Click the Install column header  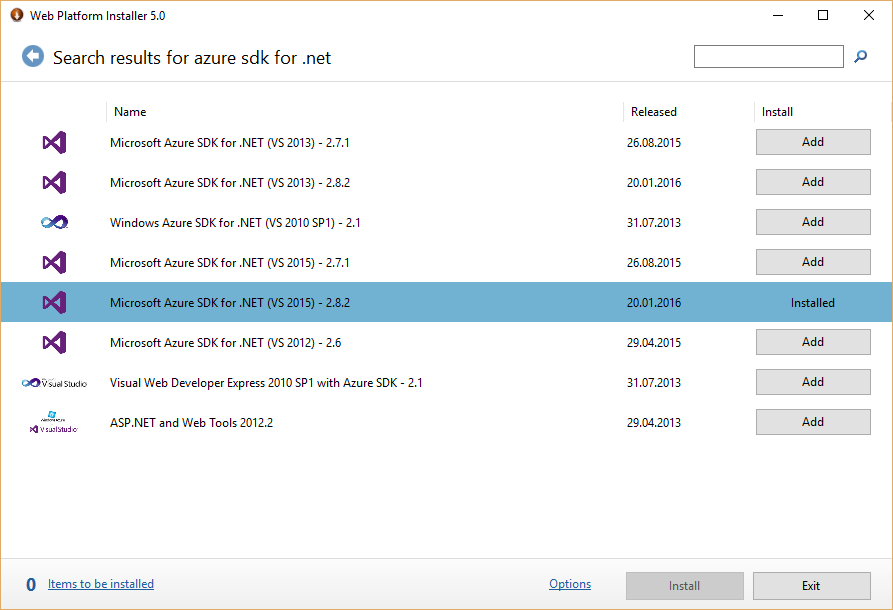point(777,112)
